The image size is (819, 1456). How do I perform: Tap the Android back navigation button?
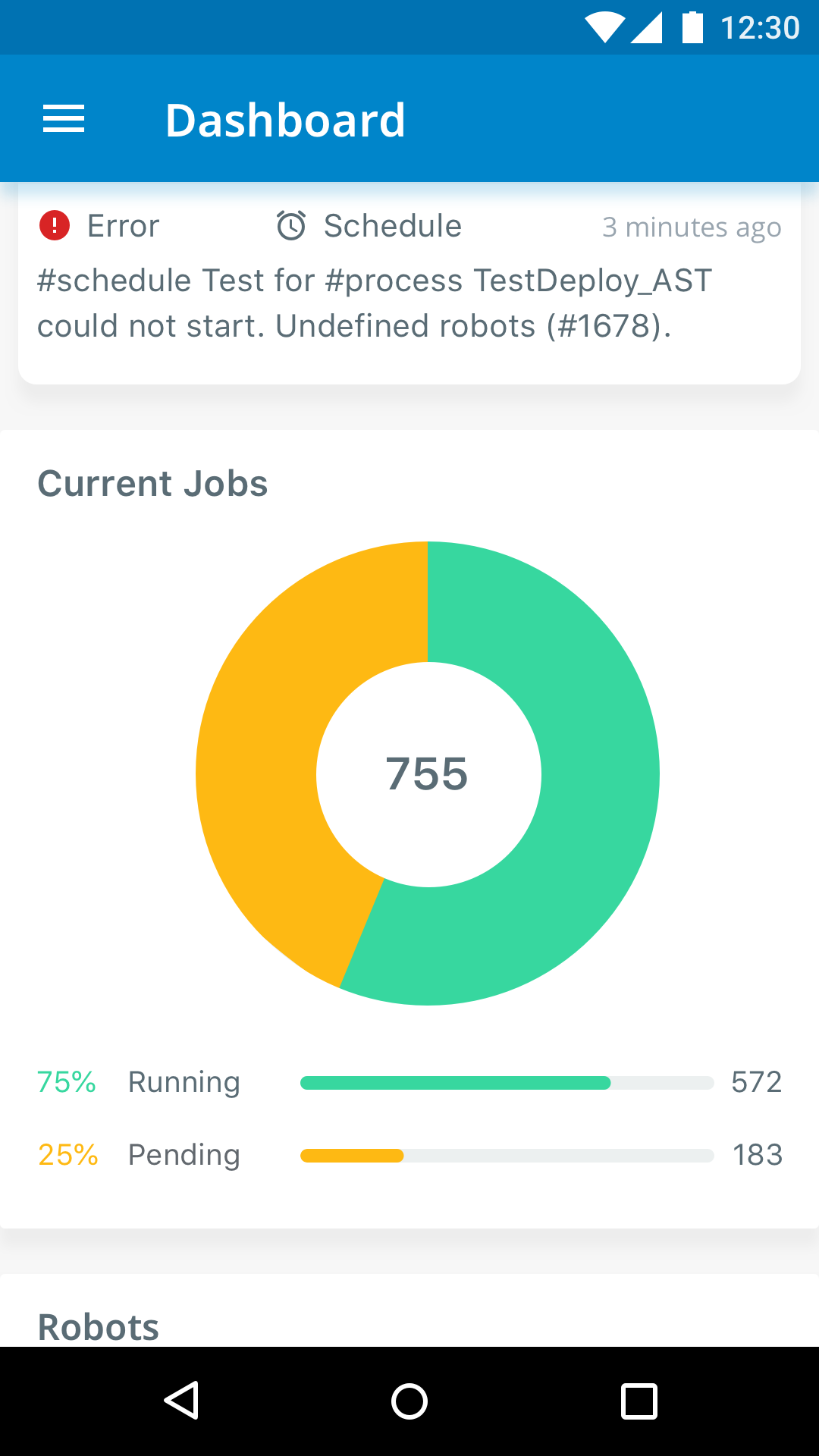[x=182, y=1400]
